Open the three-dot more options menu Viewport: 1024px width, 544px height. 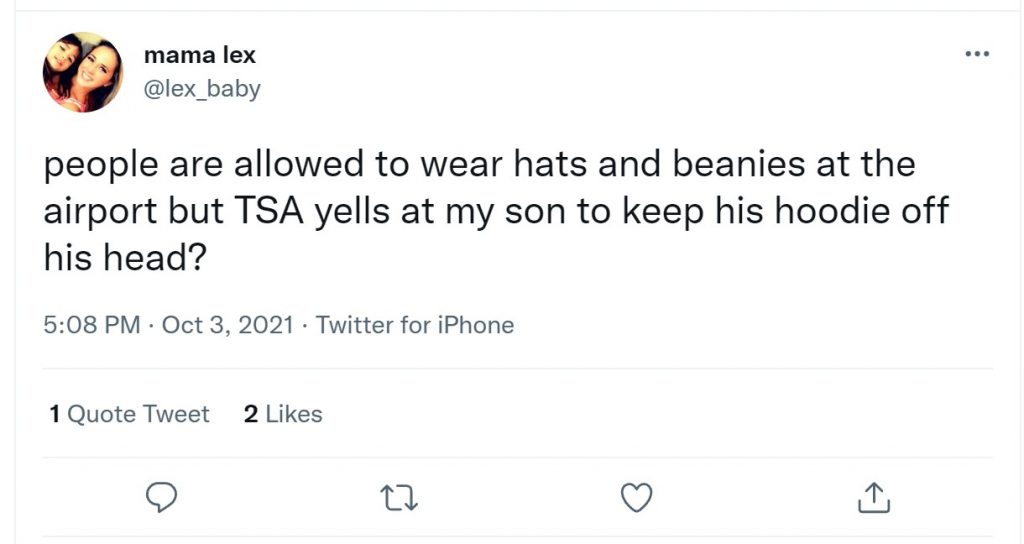pyautogui.click(x=977, y=54)
